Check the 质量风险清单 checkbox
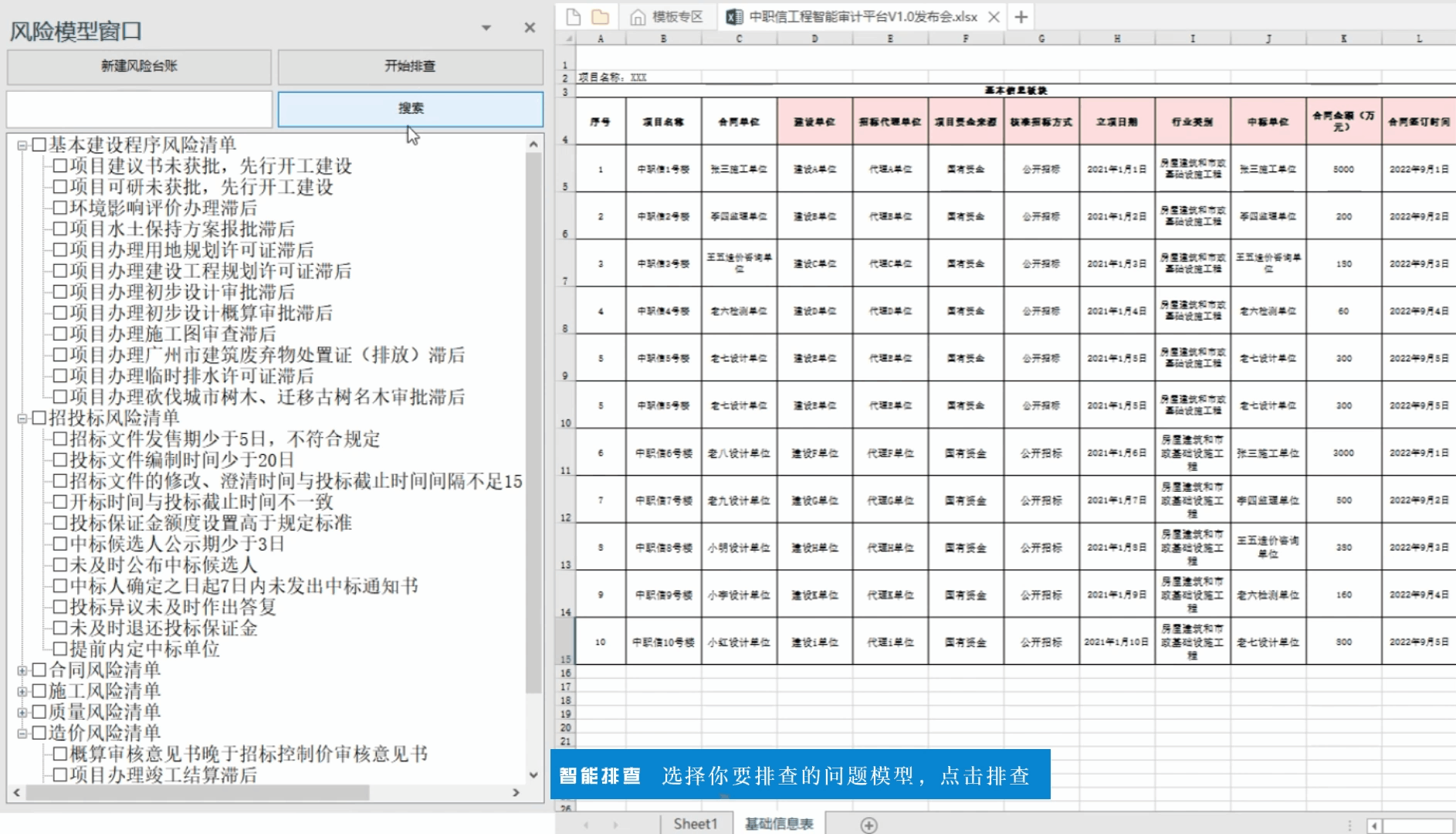 tap(40, 714)
